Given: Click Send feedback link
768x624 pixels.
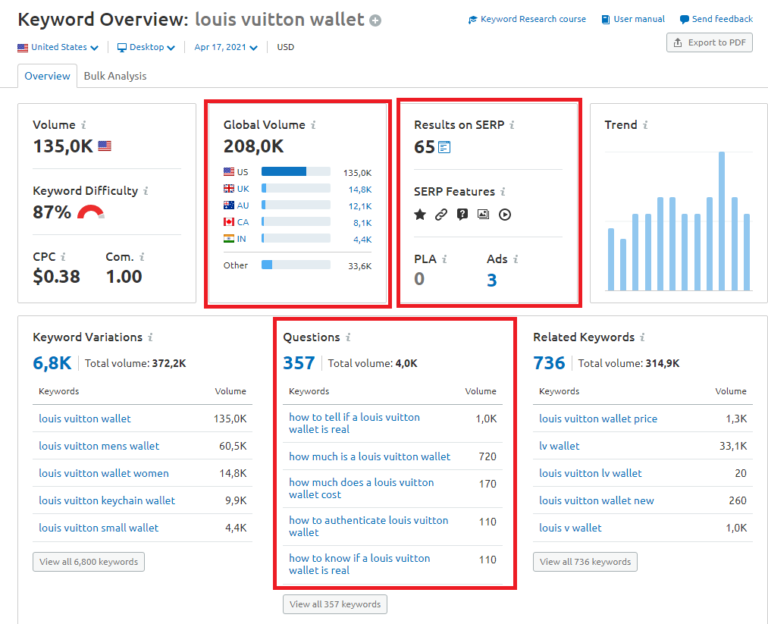Looking at the screenshot, I should pos(716,19).
